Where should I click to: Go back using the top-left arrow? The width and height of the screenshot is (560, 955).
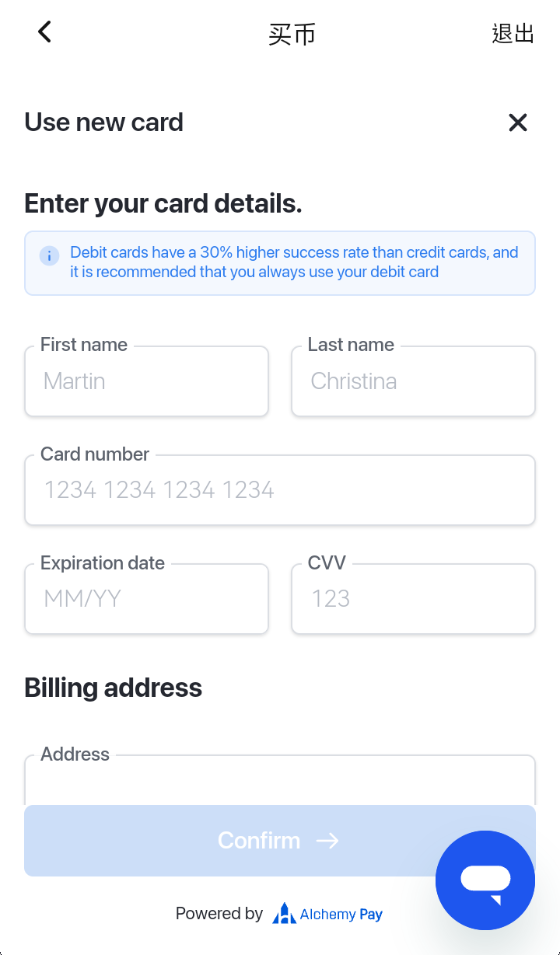44,32
